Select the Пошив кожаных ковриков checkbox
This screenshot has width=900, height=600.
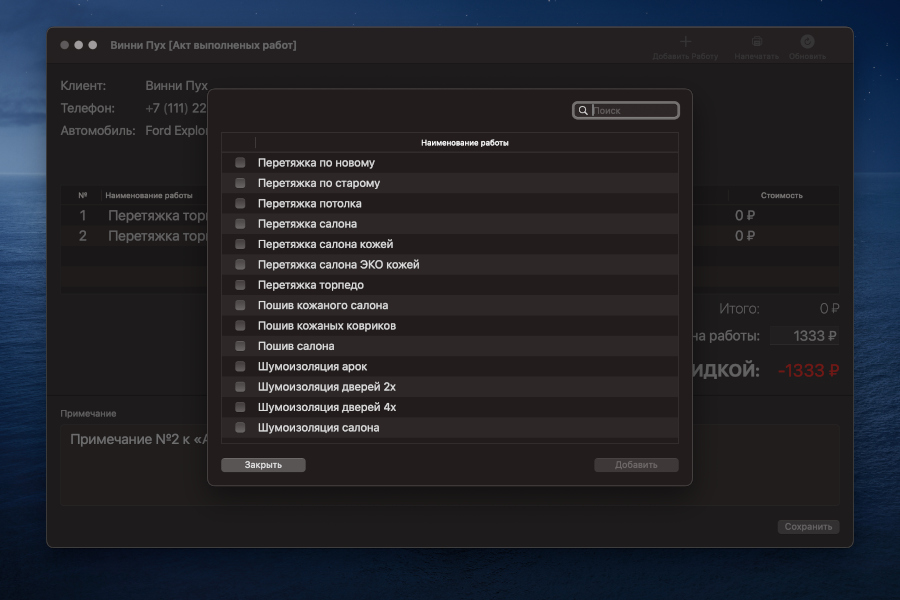pos(240,326)
